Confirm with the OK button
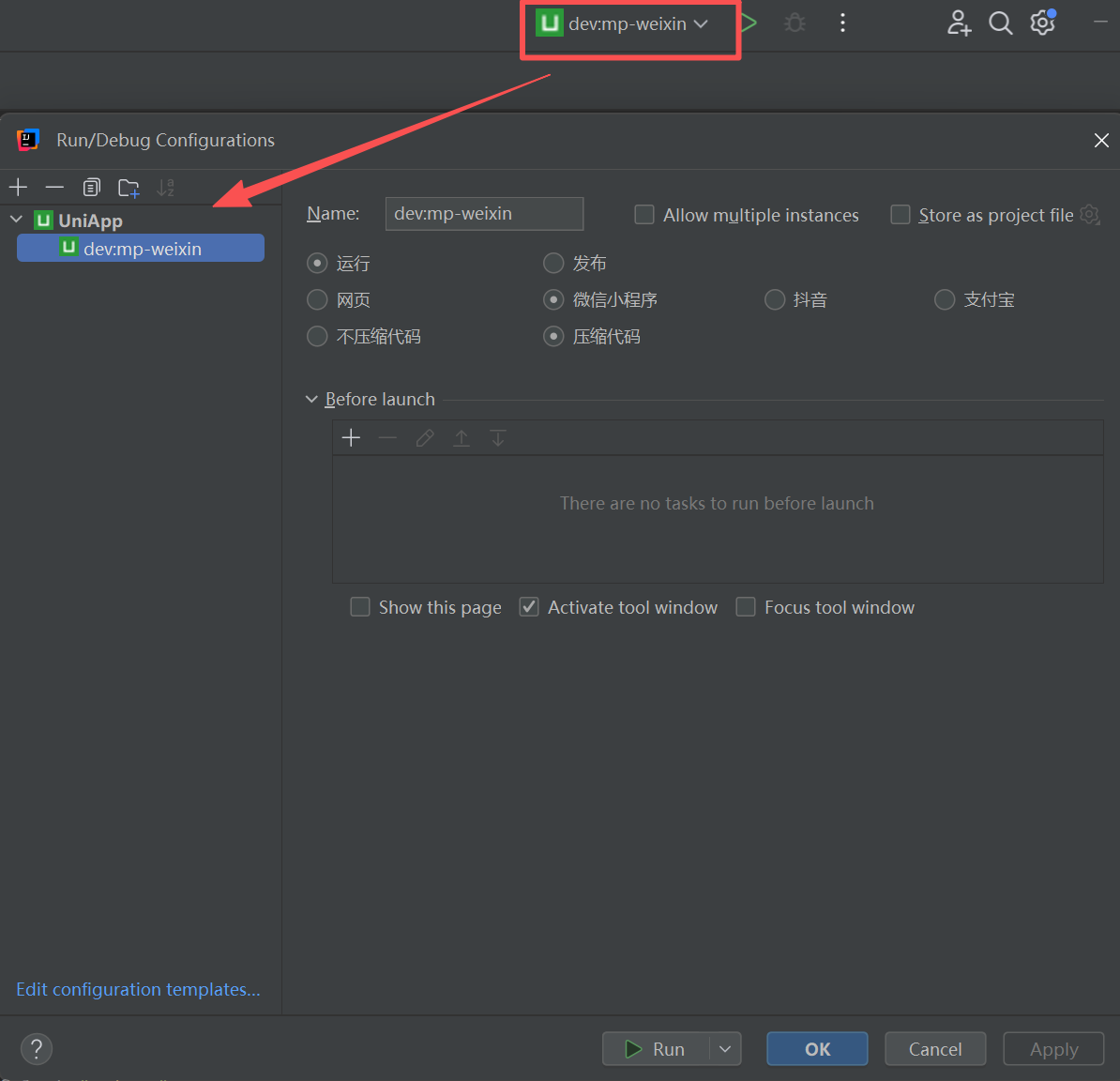The width and height of the screenshot is (1120, 1081). [x=817, y=1048]
